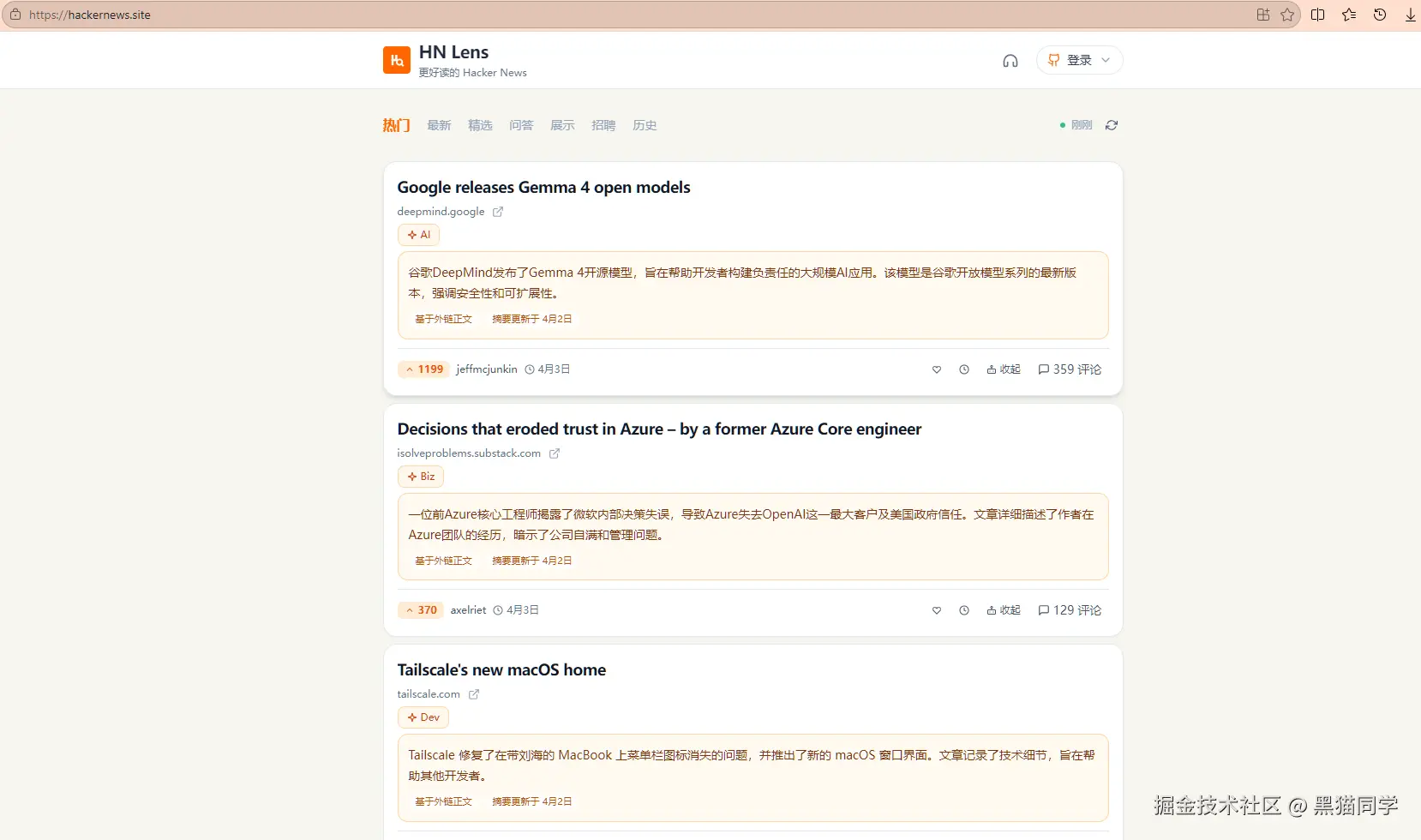The width and height of the screenshot is (1421, 840).
Task: Open the Tailscale's new macOS home title
Action: pyautogui.click(x=501, y=670)
